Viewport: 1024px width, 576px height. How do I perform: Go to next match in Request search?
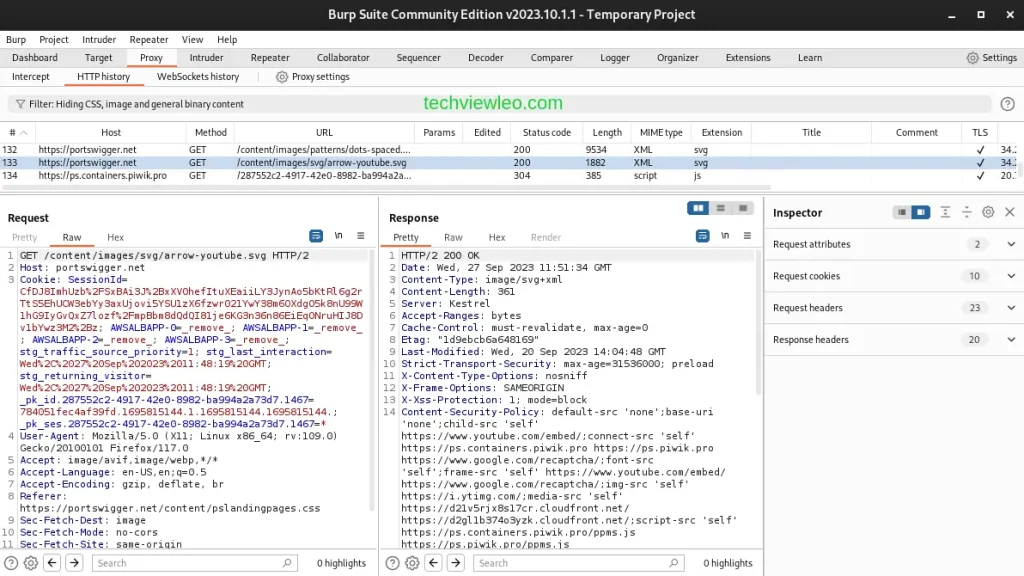[x=75, y=563]
